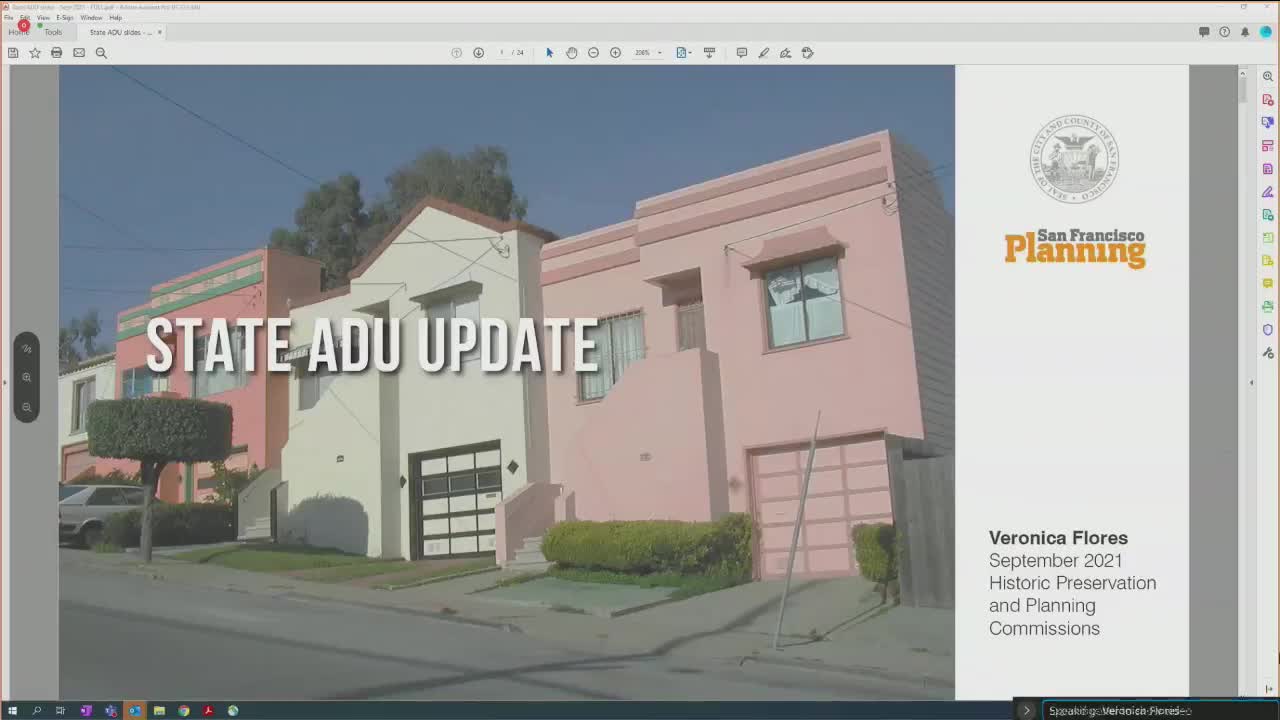Select the Highlight pen tool
The height and width of the screenshot is (720, 1280).
[763, 53]
